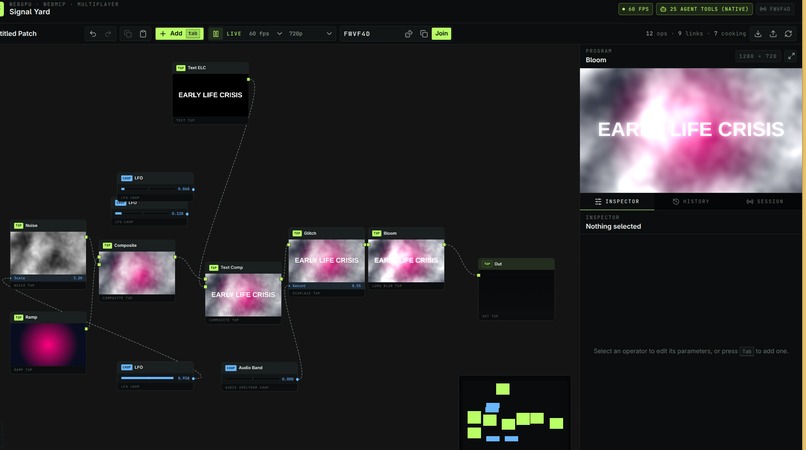Click the patch title text in the toolbar
Image resolution: width=806 pixels, height=450 pixels.
coord(19,33)
